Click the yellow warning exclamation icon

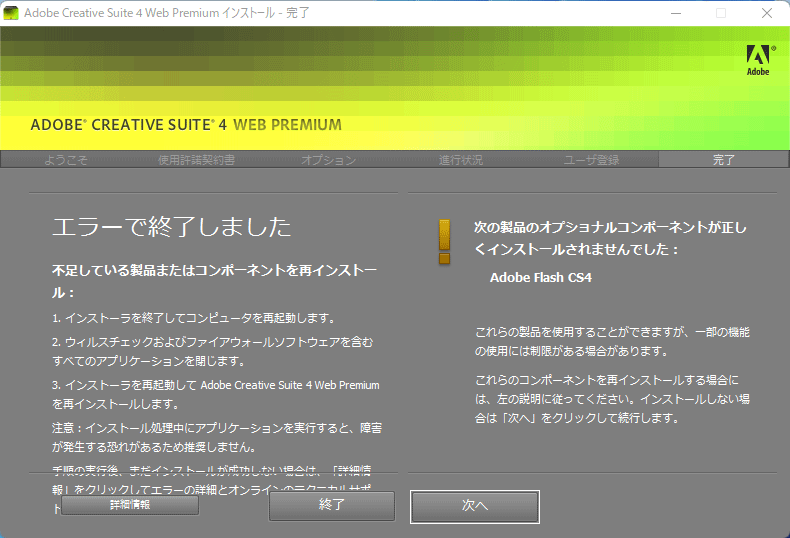(444, 242)
